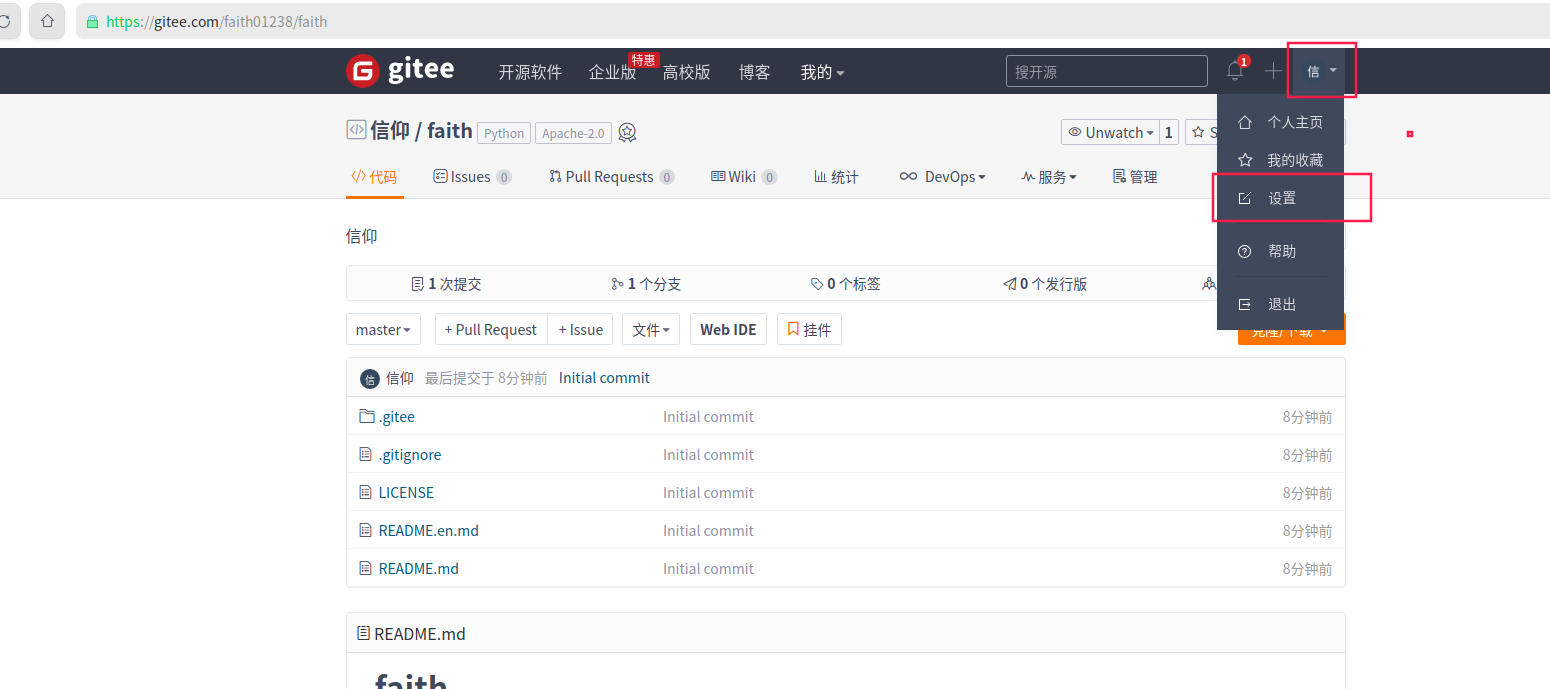Viewport: 1550px width, 689px height.
Task: Click the committer avatar icon 信
Action: tap(369, 378)
